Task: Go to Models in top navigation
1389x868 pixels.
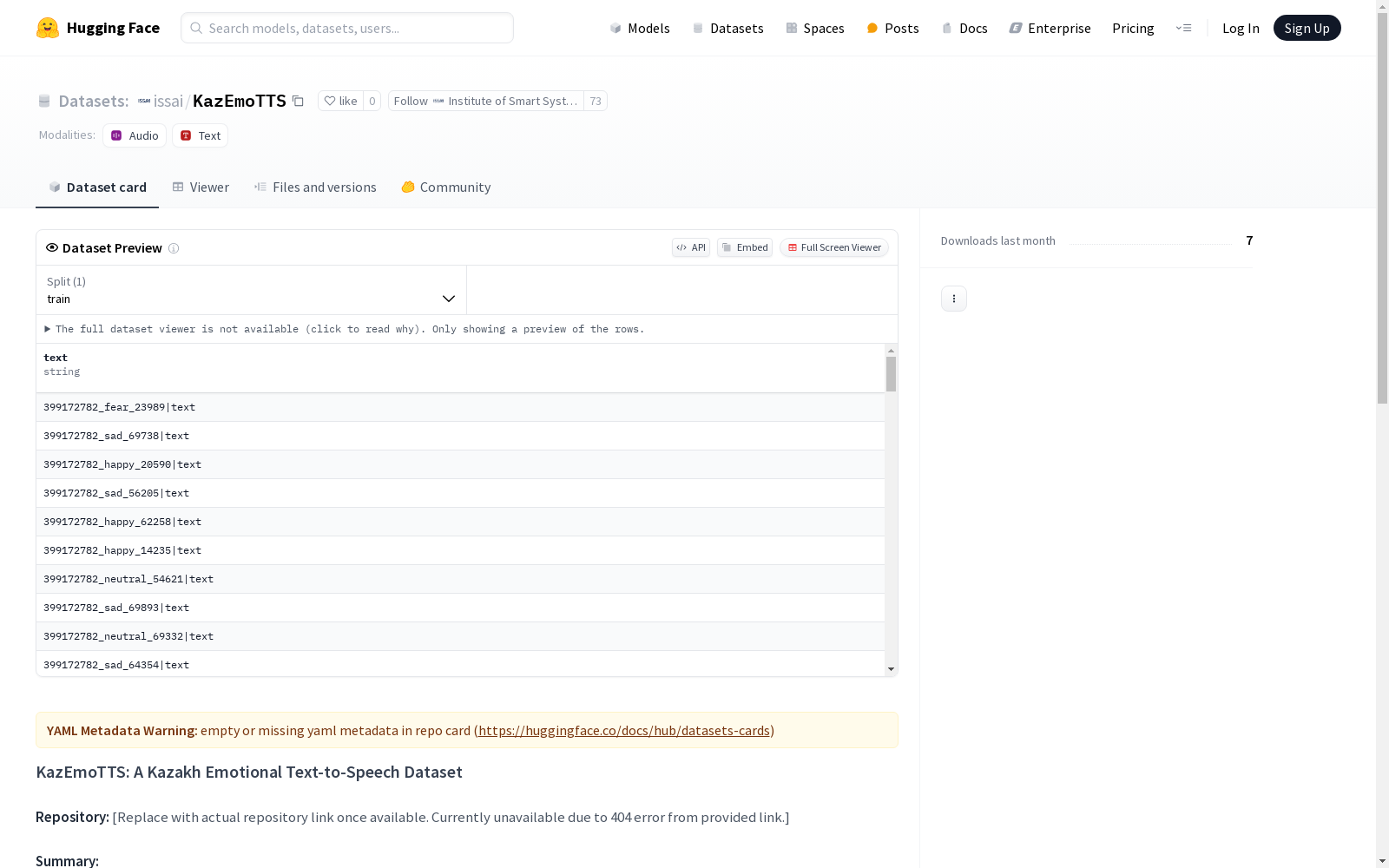Action: point(640,28)
